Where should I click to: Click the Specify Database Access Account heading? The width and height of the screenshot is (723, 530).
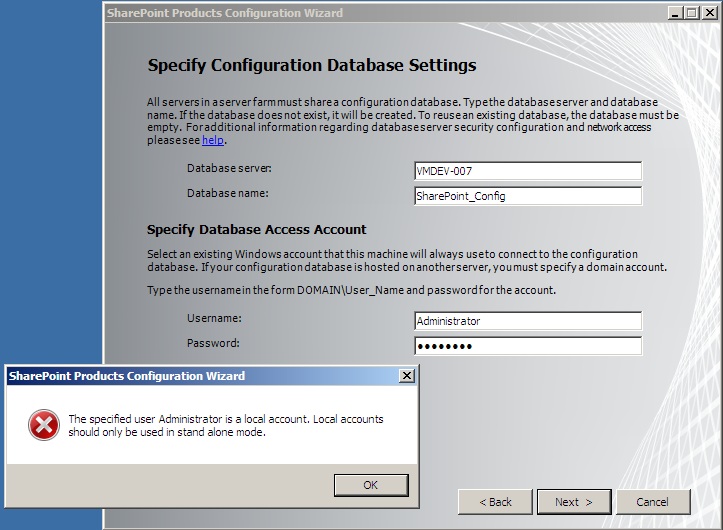pyautogui.click(x=256, y=230)
